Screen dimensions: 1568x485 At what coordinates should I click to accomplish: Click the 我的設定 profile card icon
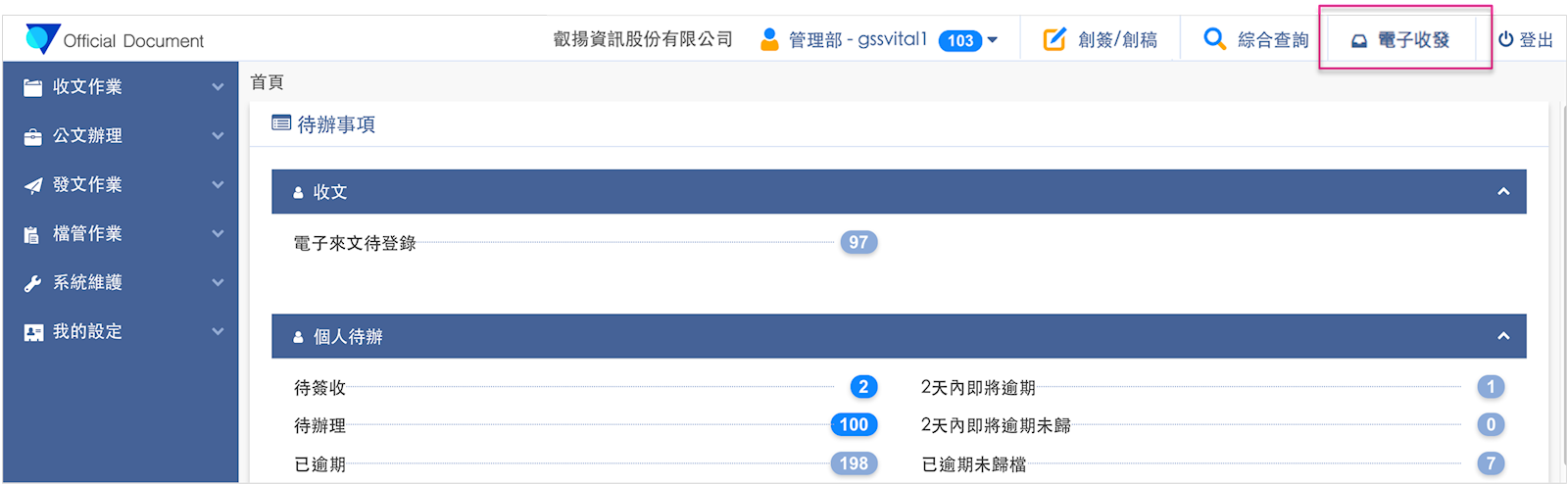tap(33, 332)
